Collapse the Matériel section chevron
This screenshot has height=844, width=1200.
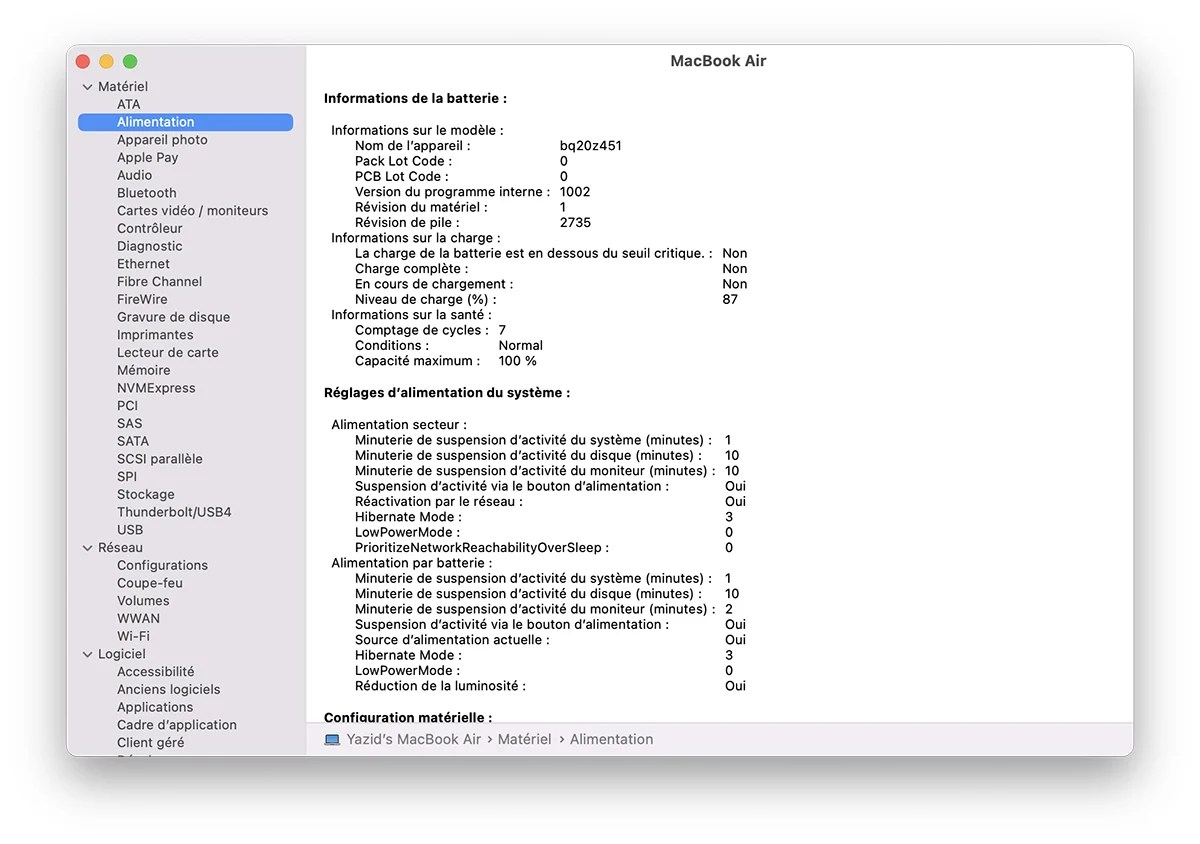[x=87, y=87]
